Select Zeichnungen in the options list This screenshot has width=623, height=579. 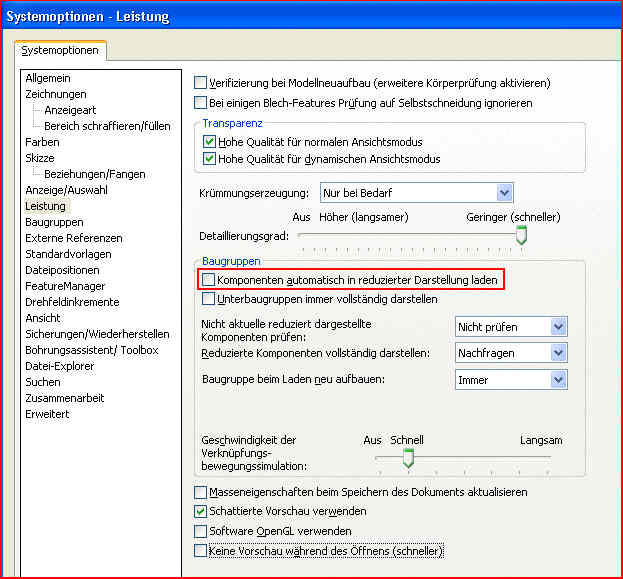[56, 94]
